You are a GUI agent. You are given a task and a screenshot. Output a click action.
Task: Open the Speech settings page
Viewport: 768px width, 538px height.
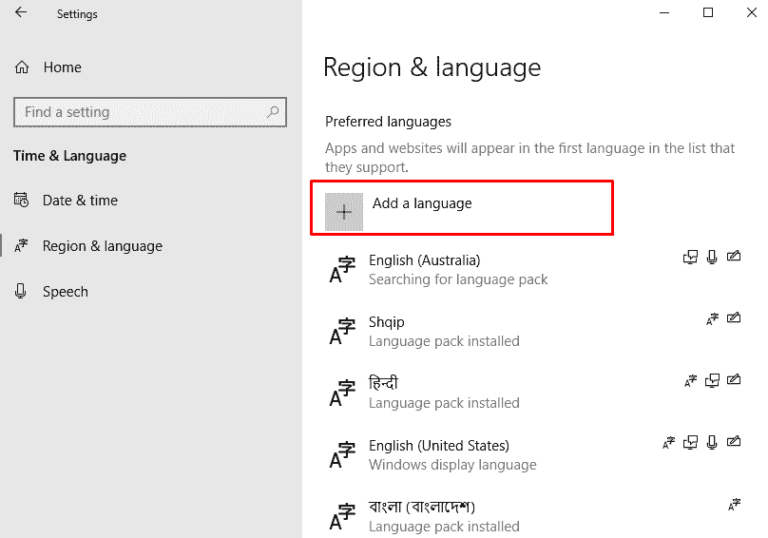pyautogui.click(x=65, y=292)
